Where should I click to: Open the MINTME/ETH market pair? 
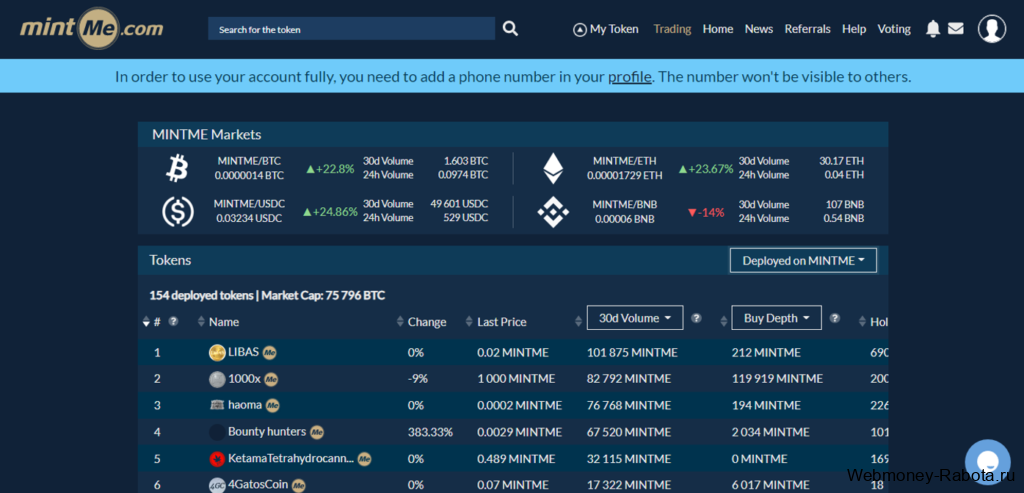point(624,161)
